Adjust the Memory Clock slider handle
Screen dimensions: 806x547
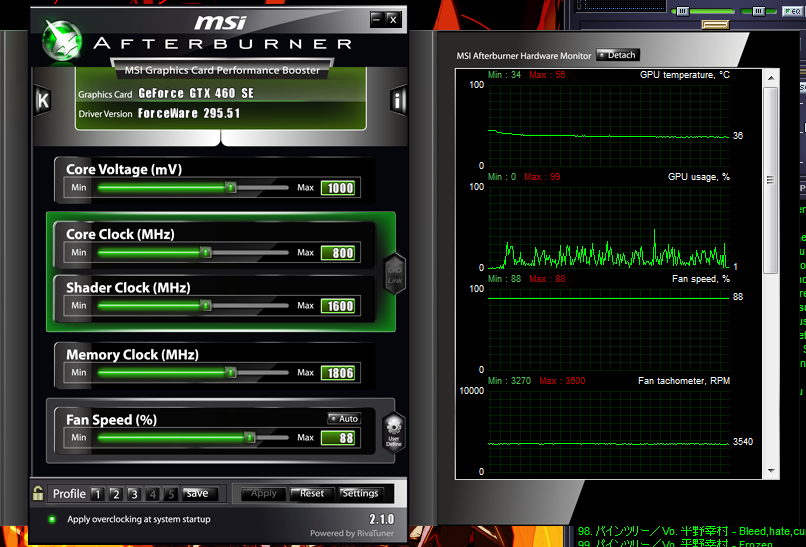231,372
